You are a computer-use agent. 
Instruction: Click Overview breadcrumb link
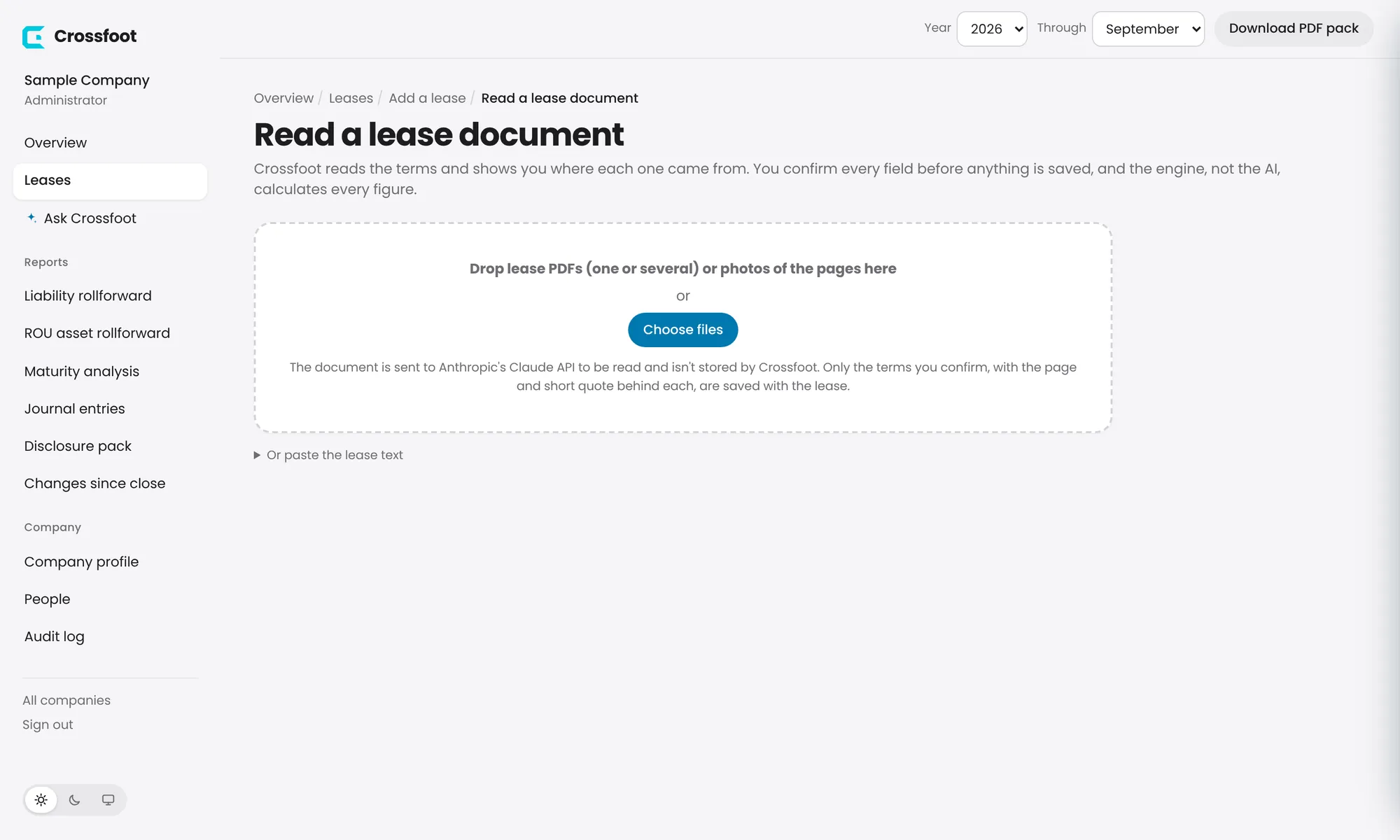pos(283,98)
